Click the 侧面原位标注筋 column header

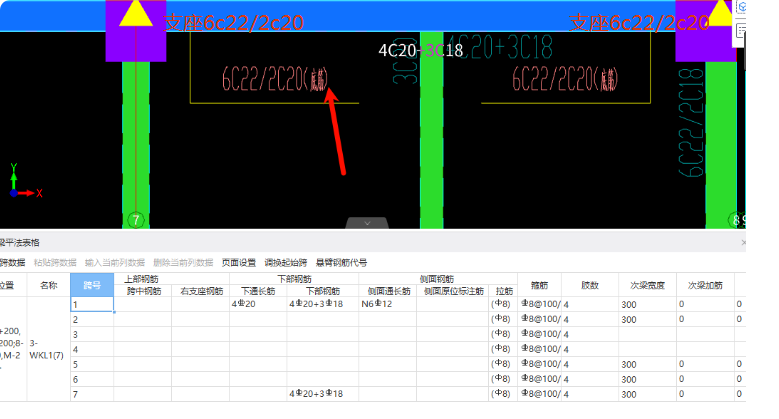[453, 291]
